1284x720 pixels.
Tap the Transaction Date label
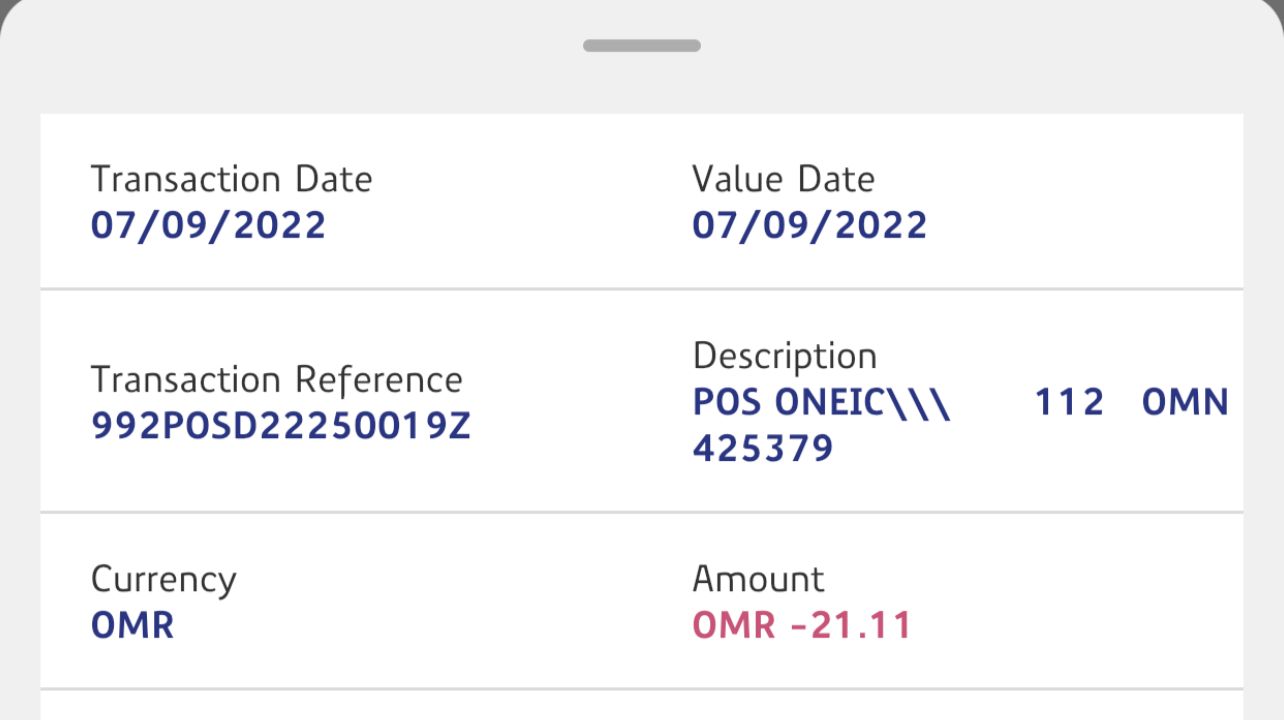231,180
